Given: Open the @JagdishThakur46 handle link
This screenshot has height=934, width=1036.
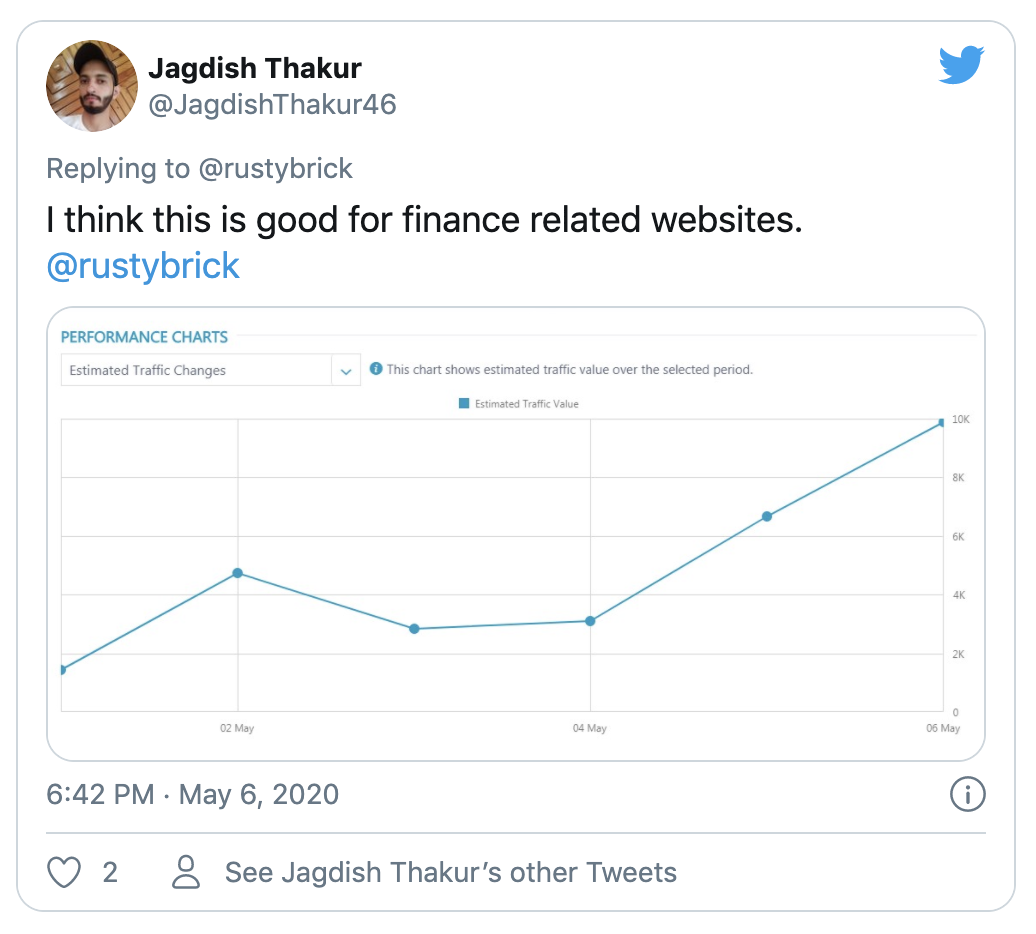Looking at the screenshot, I should coord(272,104).
